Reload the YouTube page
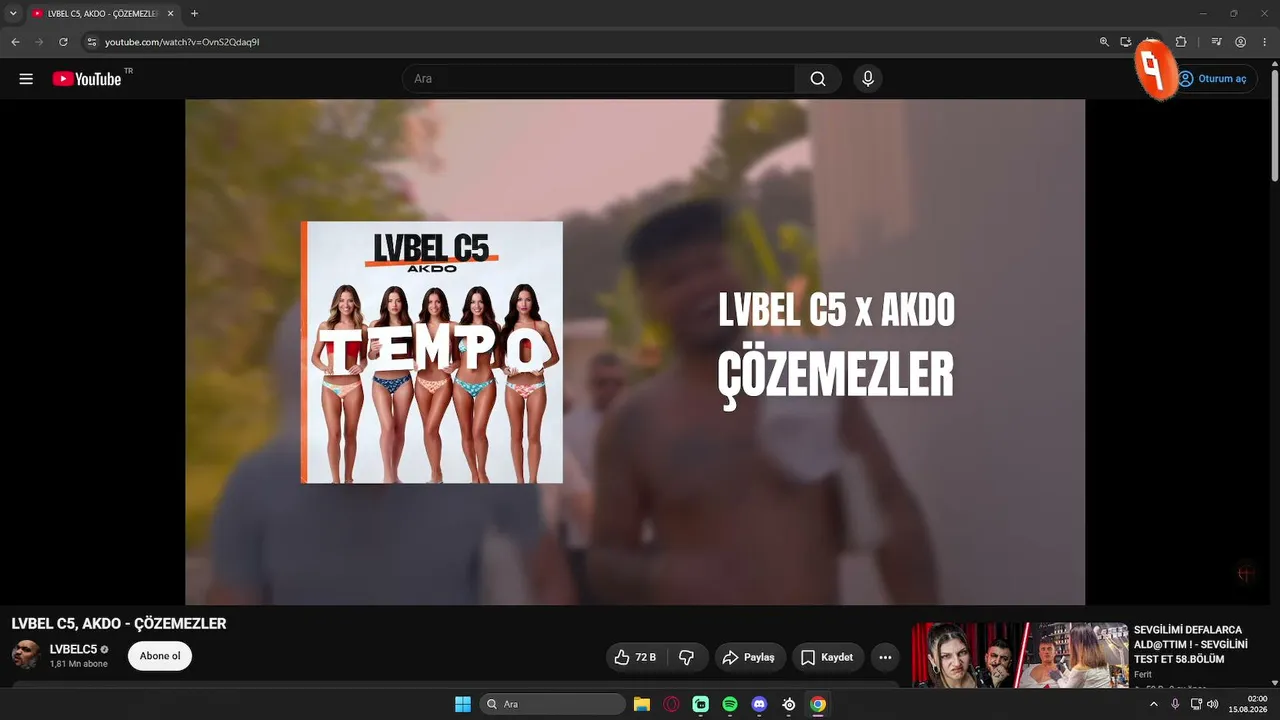The image size is (1280, 720). pyautogui.click(x=63, y=42)
